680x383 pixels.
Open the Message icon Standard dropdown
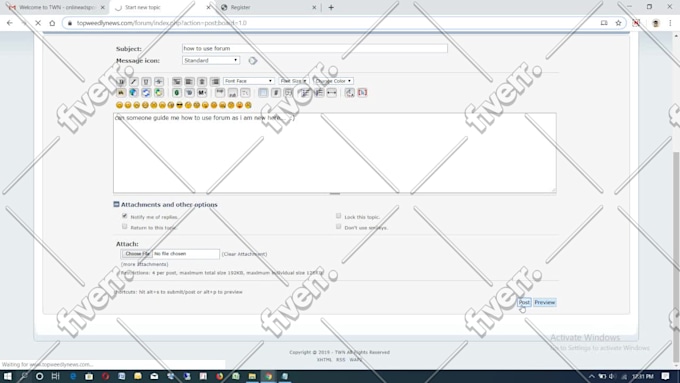211,60
